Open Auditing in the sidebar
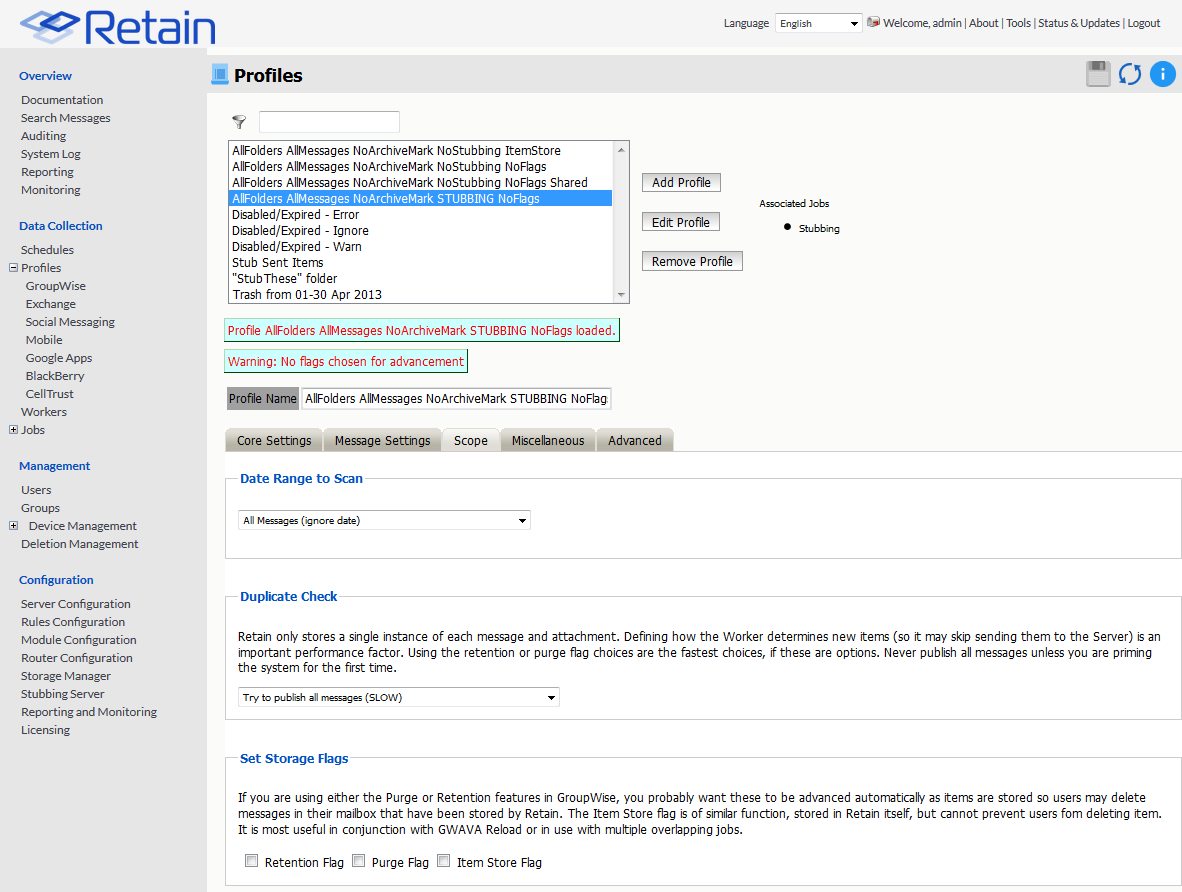This screenshot has width=1182, height=892. pos(44,136)
